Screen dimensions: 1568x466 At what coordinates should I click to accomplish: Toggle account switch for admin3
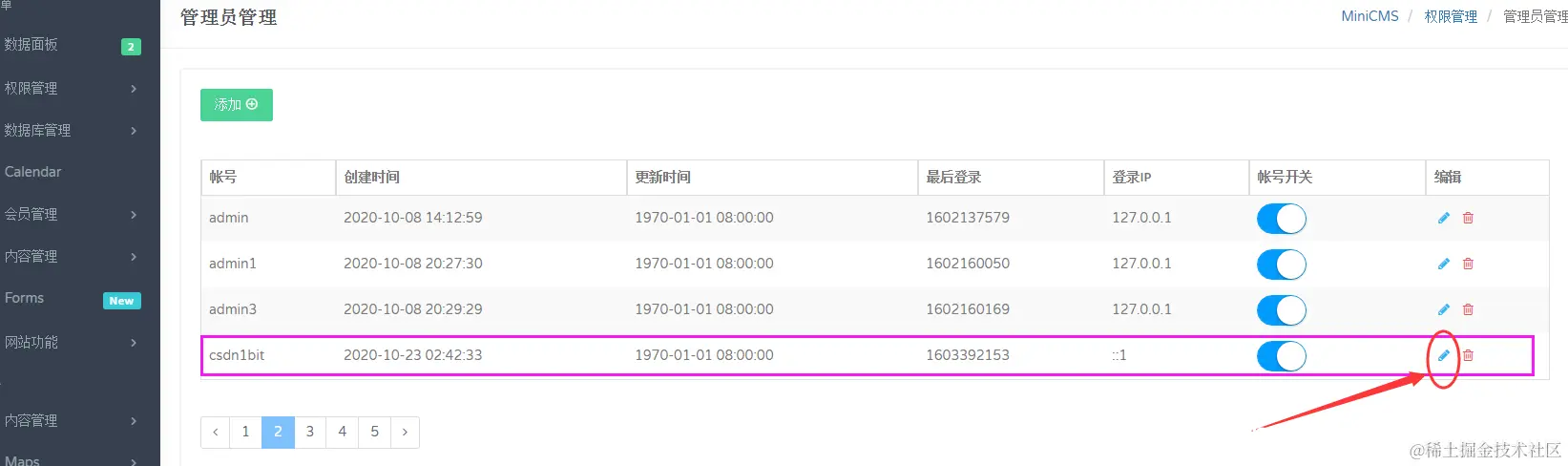point(1281,310)
